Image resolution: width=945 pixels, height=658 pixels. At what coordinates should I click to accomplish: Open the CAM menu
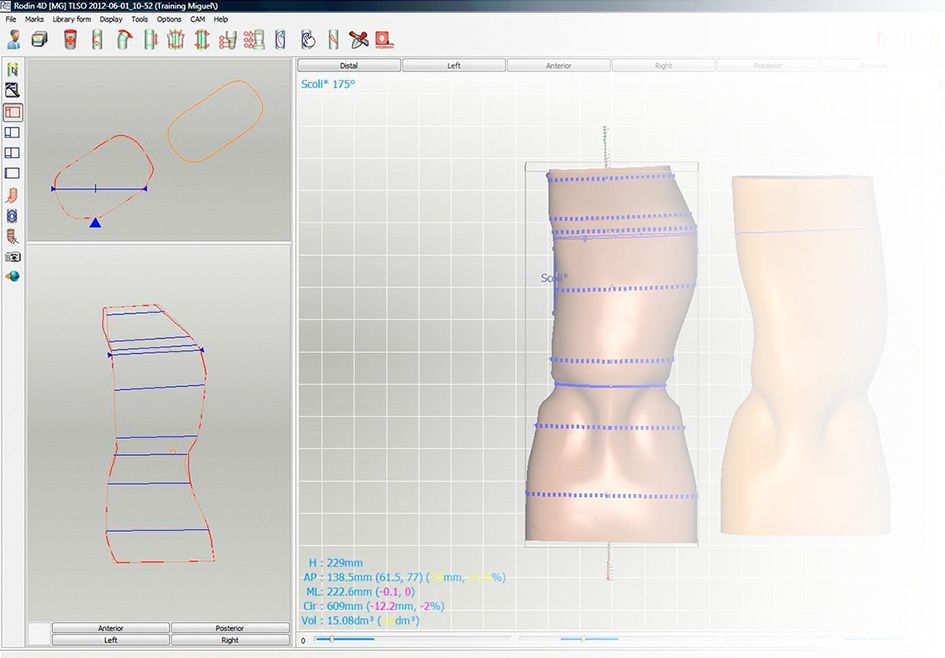198,19
